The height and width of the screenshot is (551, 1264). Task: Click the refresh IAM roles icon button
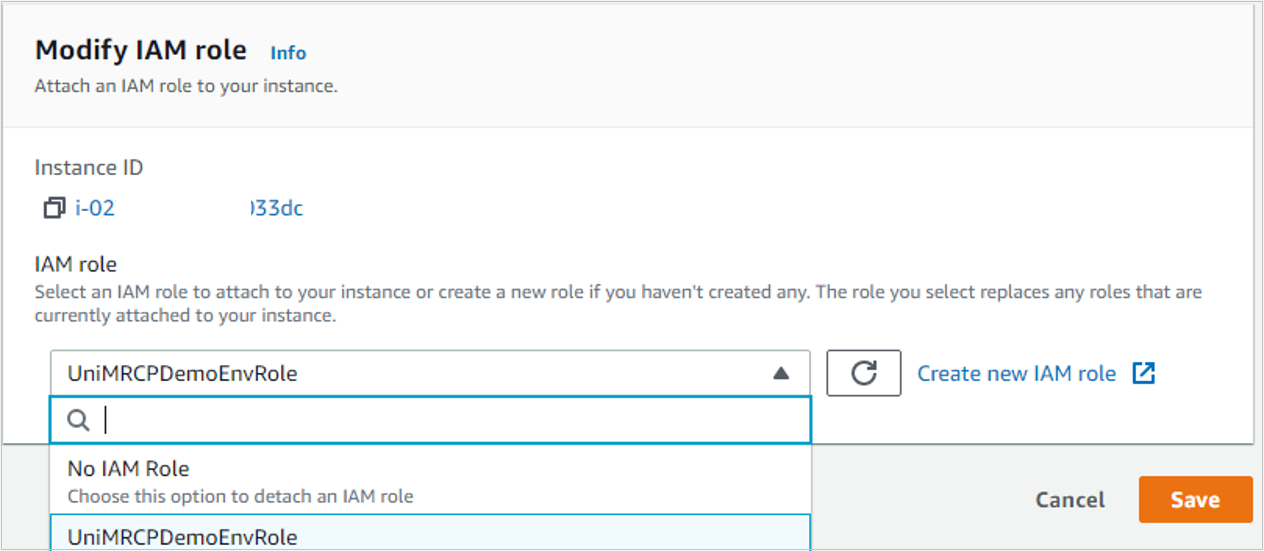864,373
